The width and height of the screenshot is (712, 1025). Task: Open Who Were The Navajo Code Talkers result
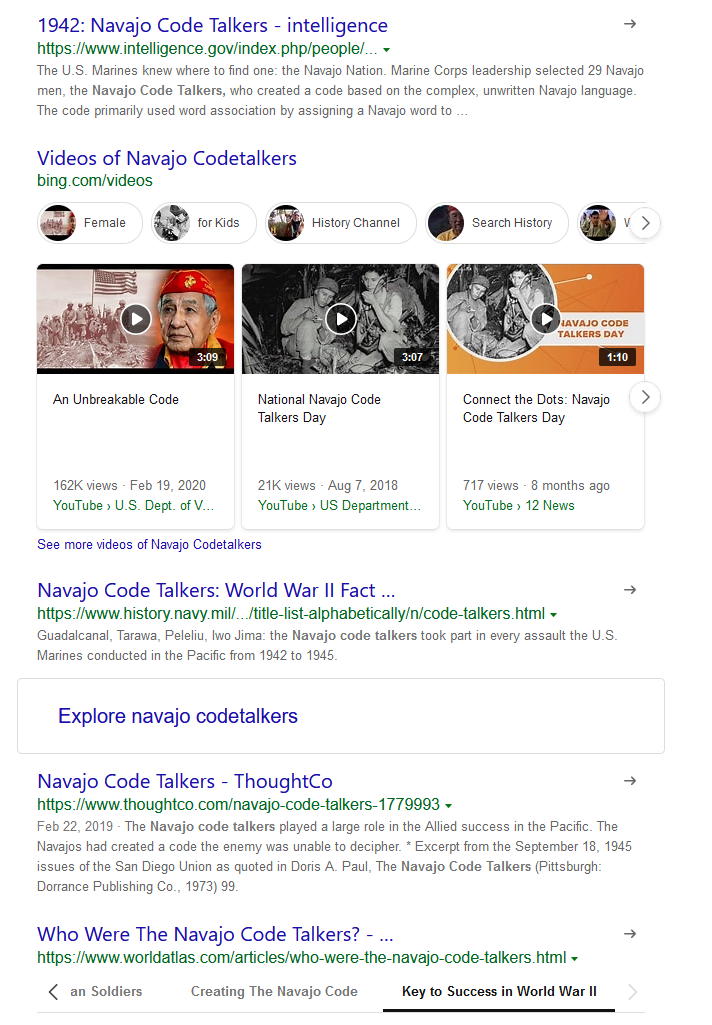[x=215, y=934]
